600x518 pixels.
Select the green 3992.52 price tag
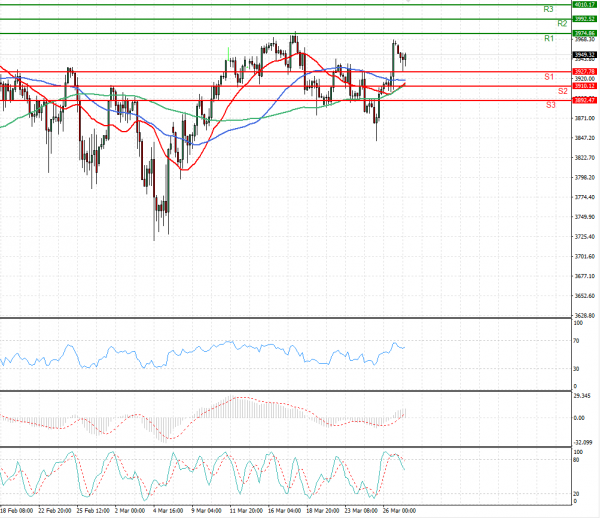click(x=585, y=19)
